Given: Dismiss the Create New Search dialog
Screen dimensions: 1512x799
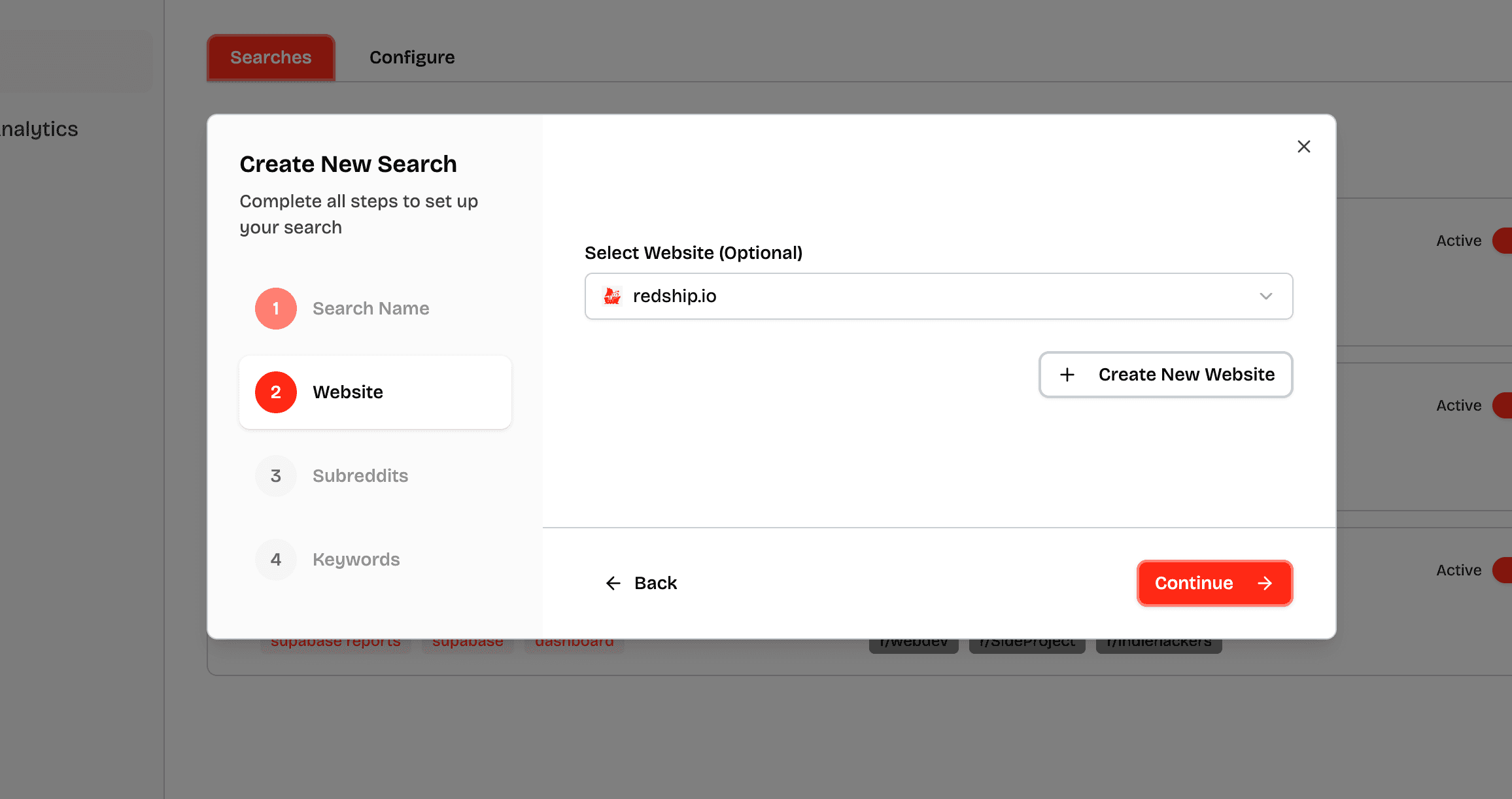Looking at the screenshot, I should pyautogui.click(x=1304, y=146).
